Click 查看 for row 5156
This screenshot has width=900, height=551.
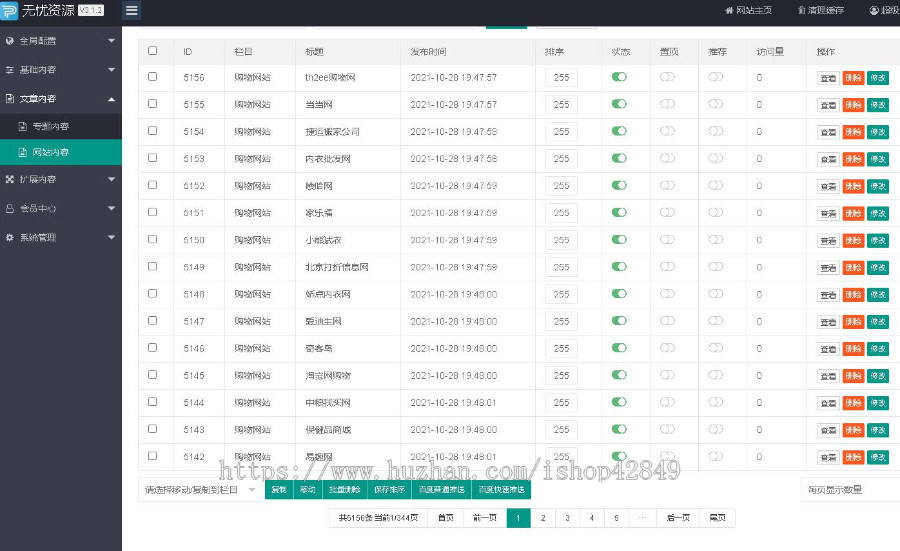pos(828,78)
